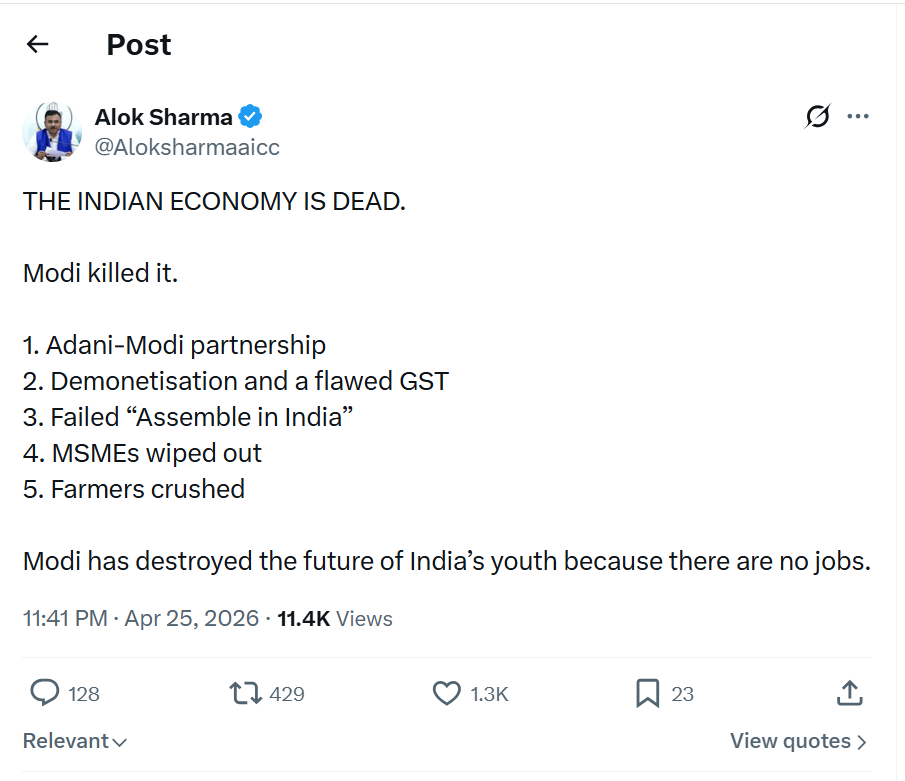
Task: Go back using the left arrow
Action: (38, 44)
